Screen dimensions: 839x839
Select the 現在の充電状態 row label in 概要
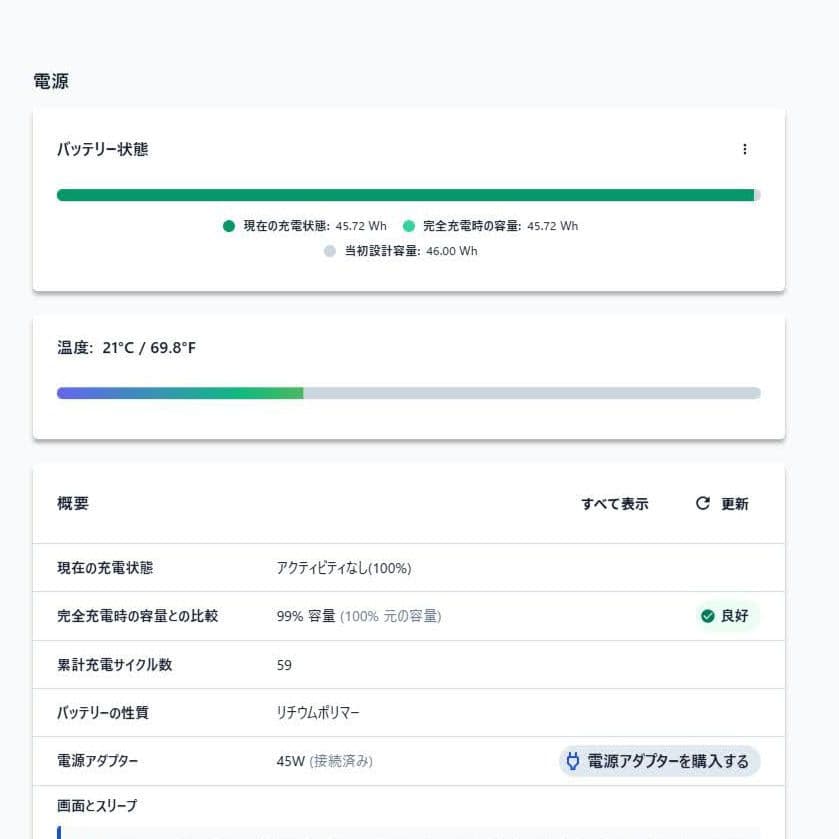coord(105,568)
